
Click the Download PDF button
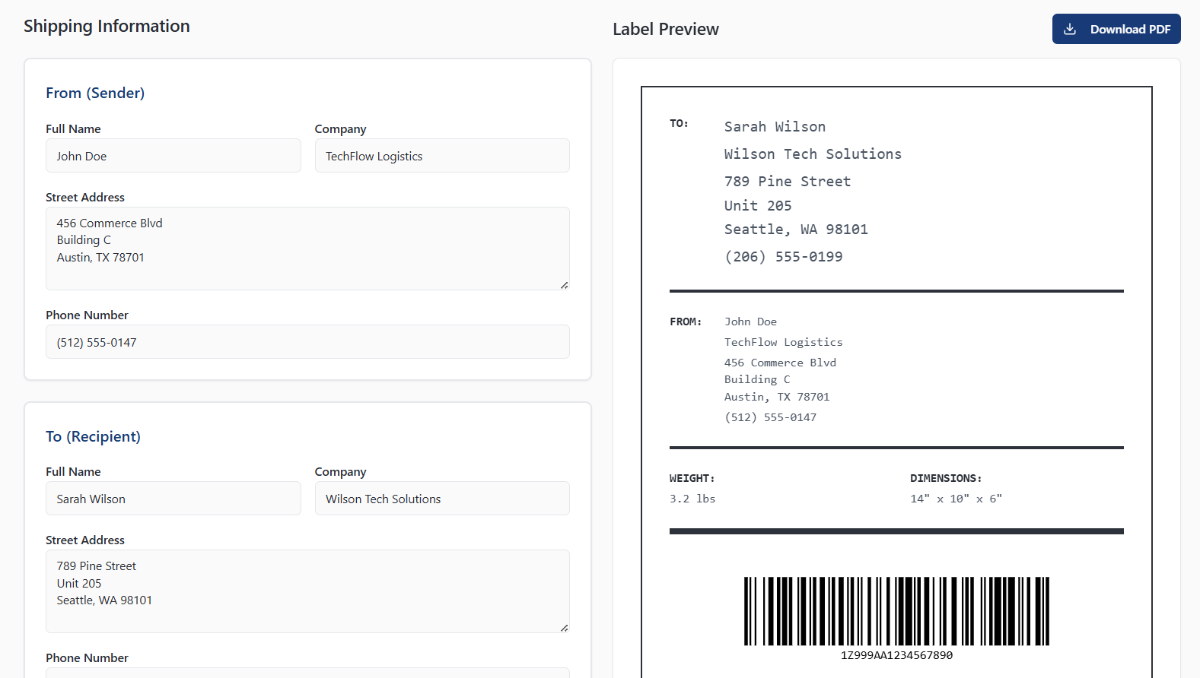(1116, 28)
